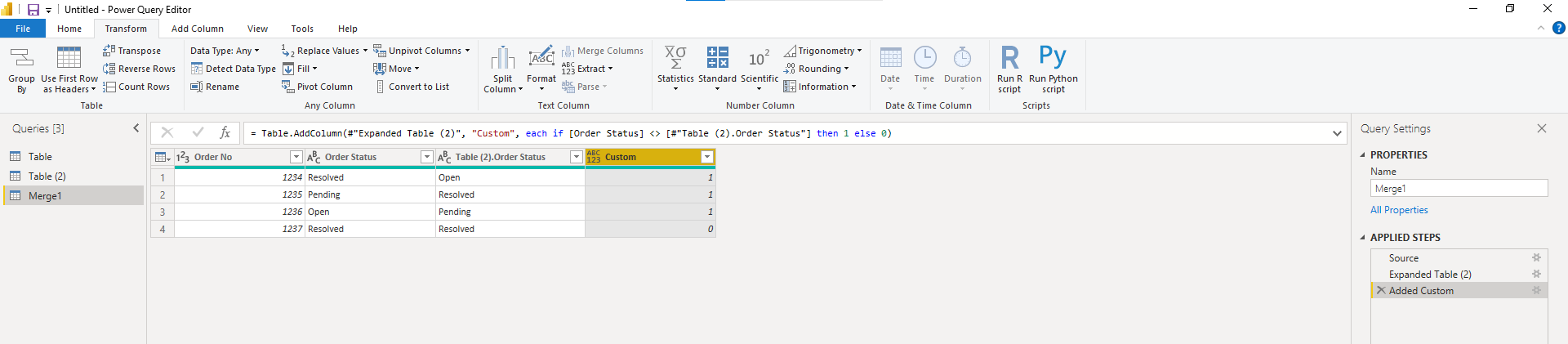
Task: Switch to the Add Column tab
Action: (x=198, y=29)
